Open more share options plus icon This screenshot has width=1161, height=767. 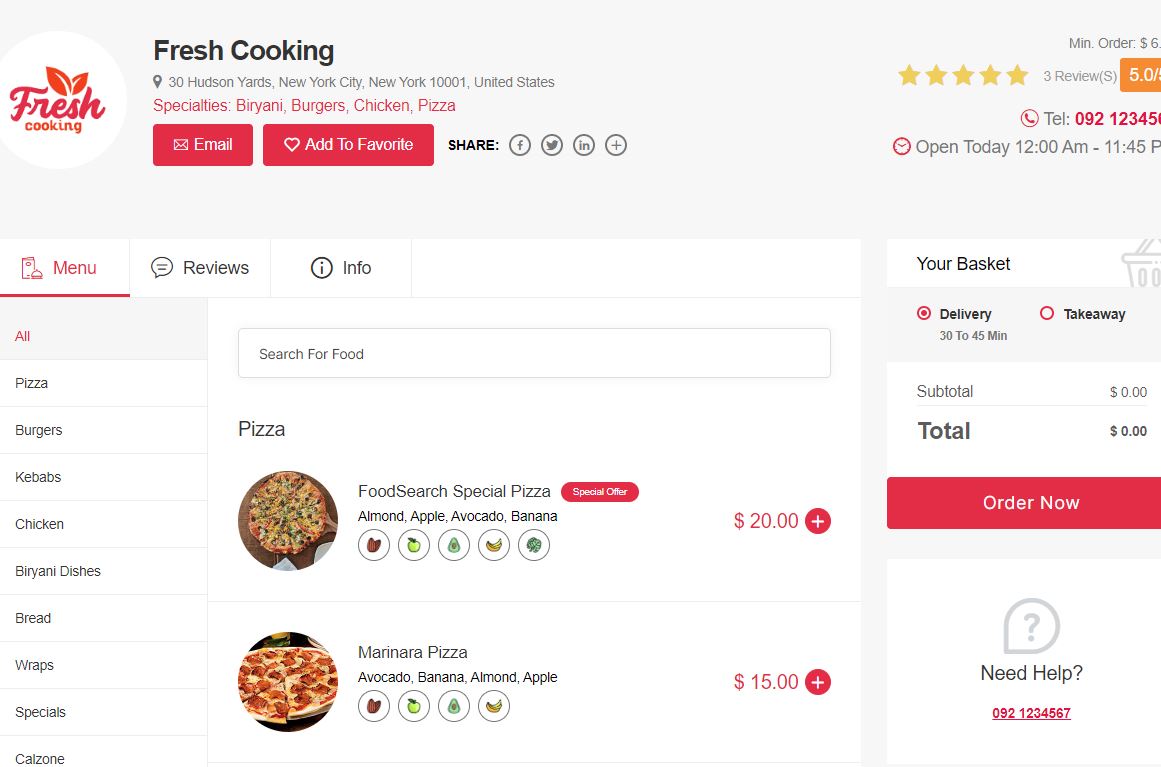pos(616,145)
